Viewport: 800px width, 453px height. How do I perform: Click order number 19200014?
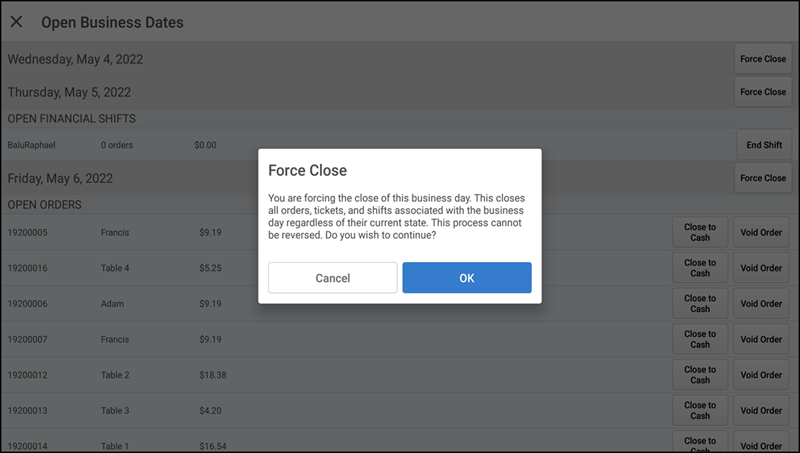click(28, 446)
